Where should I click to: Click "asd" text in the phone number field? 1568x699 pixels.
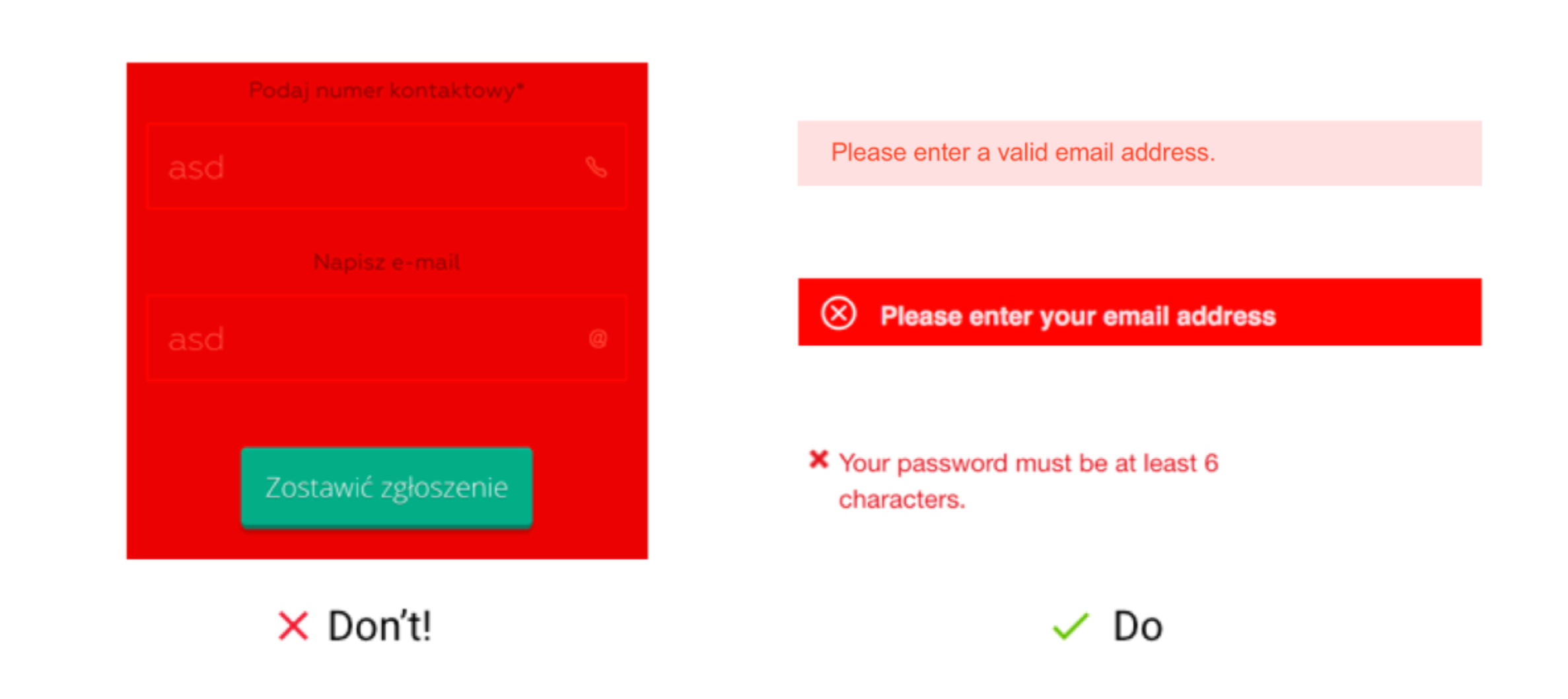pyautogui.click(x=196, y=168)
